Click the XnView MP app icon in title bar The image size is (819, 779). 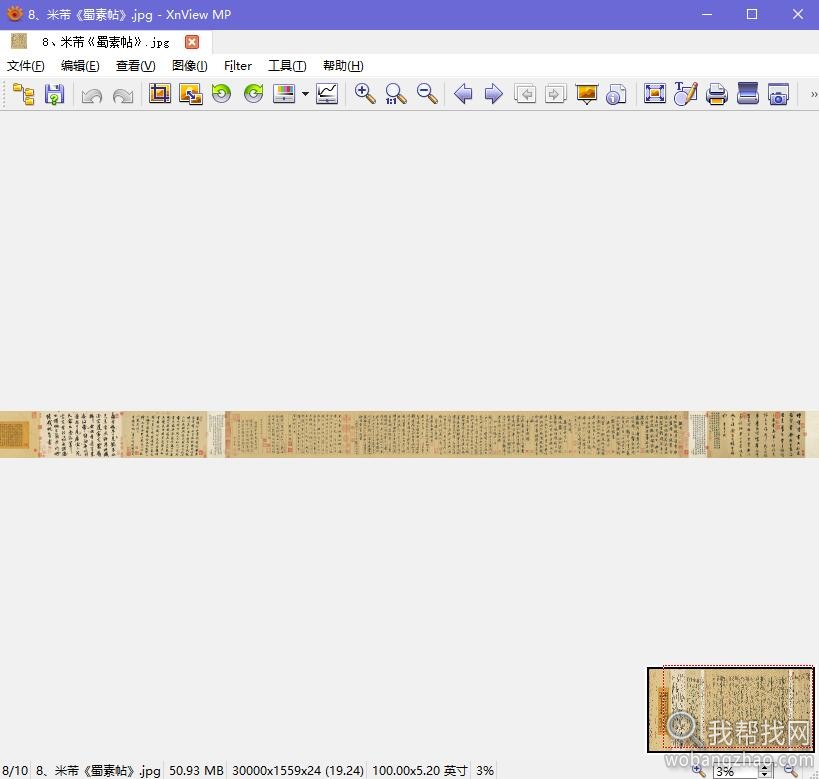[14, 14]
